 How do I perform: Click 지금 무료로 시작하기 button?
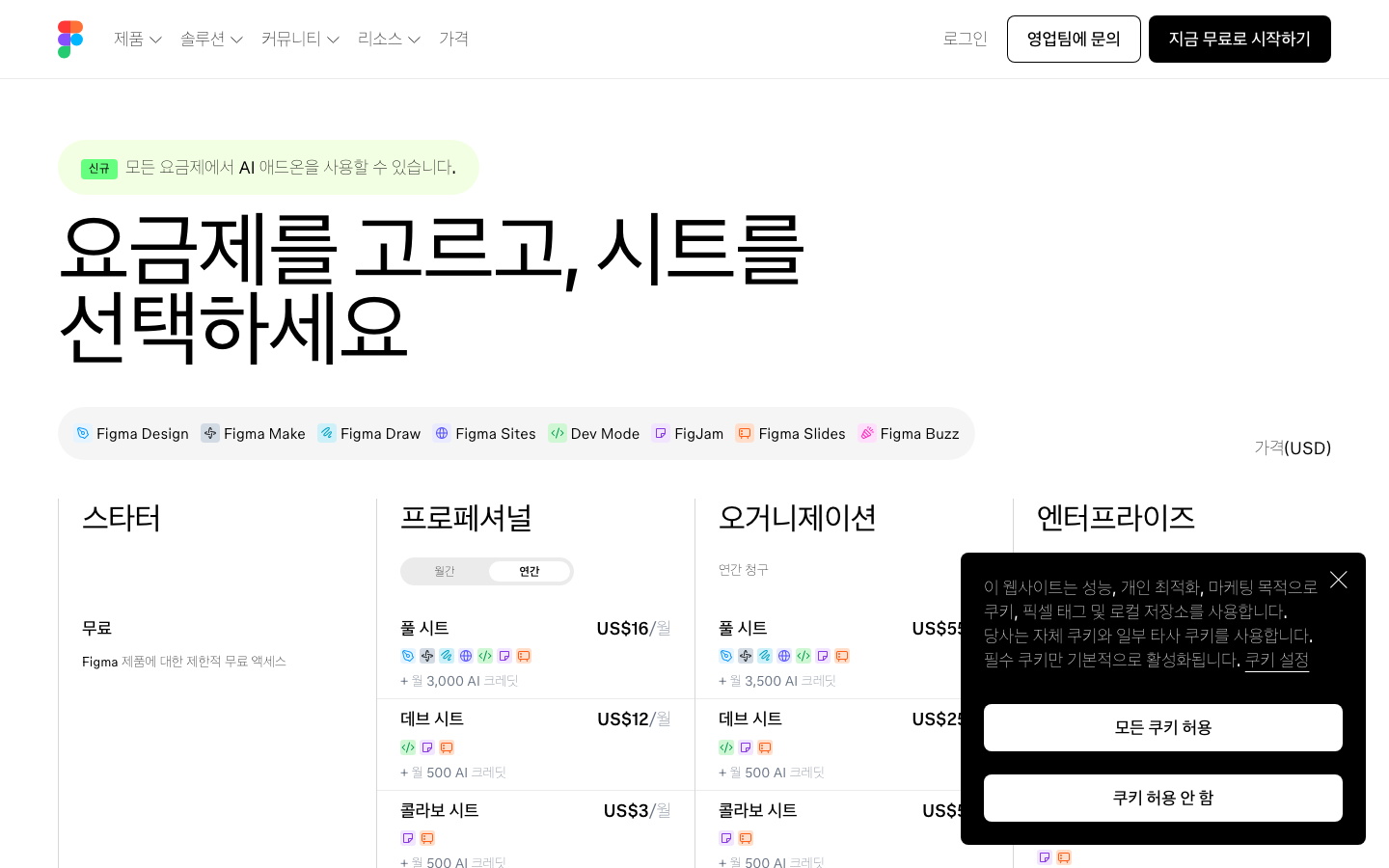[x=1239, y=39]
